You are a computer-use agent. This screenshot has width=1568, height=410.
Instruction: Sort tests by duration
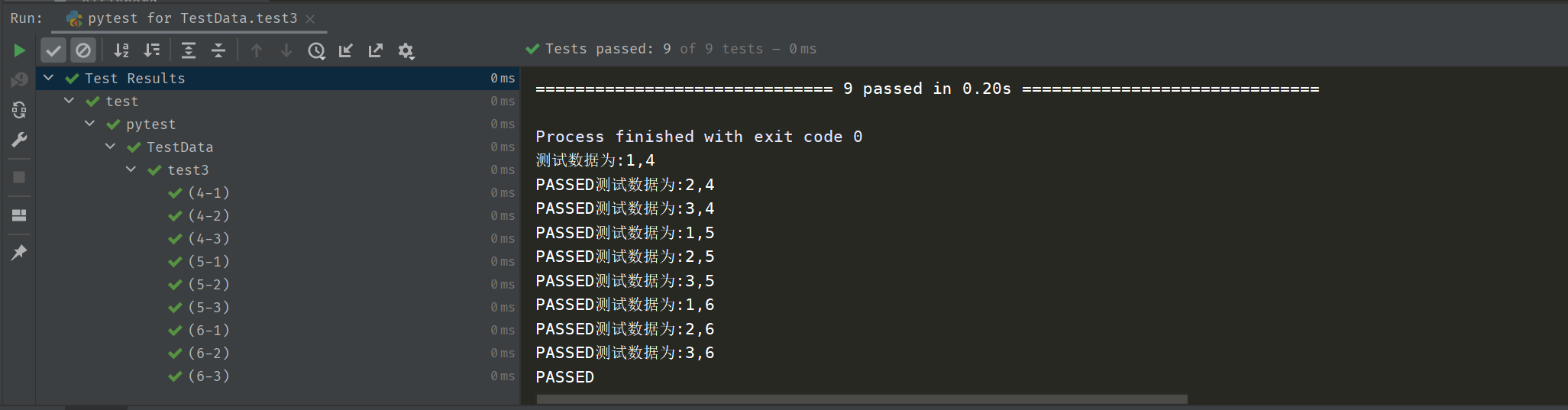pos(152,50)
